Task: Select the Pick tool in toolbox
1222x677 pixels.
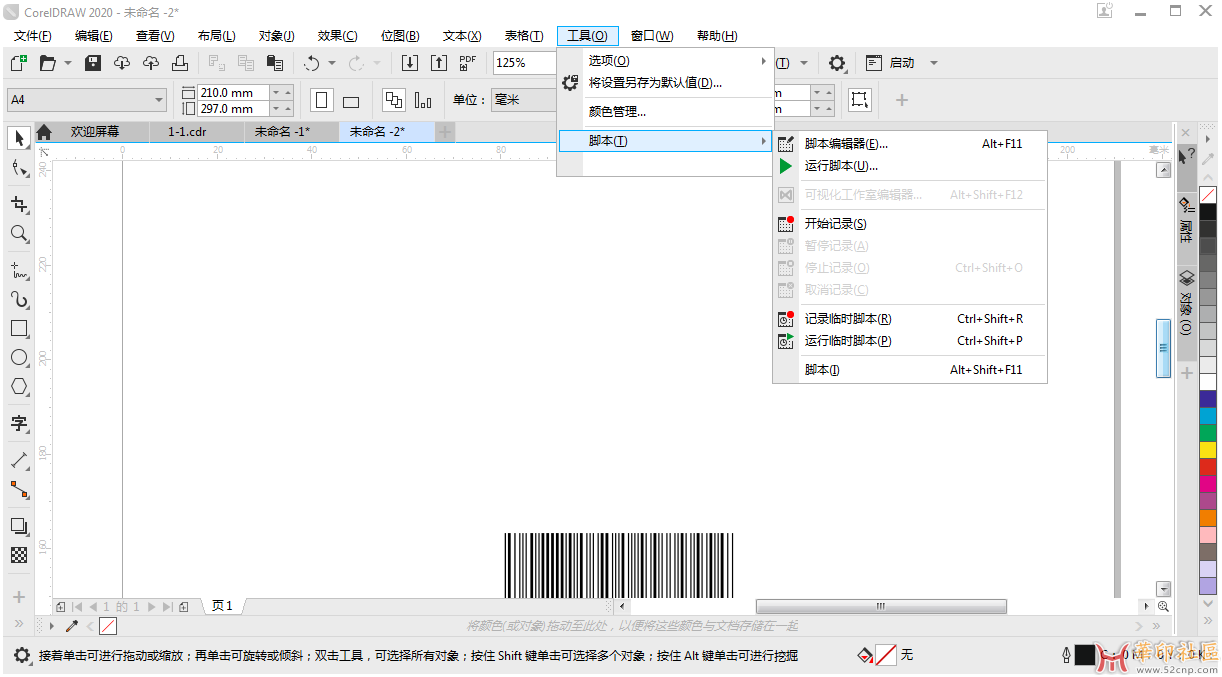Action: [x=18, y=138]
